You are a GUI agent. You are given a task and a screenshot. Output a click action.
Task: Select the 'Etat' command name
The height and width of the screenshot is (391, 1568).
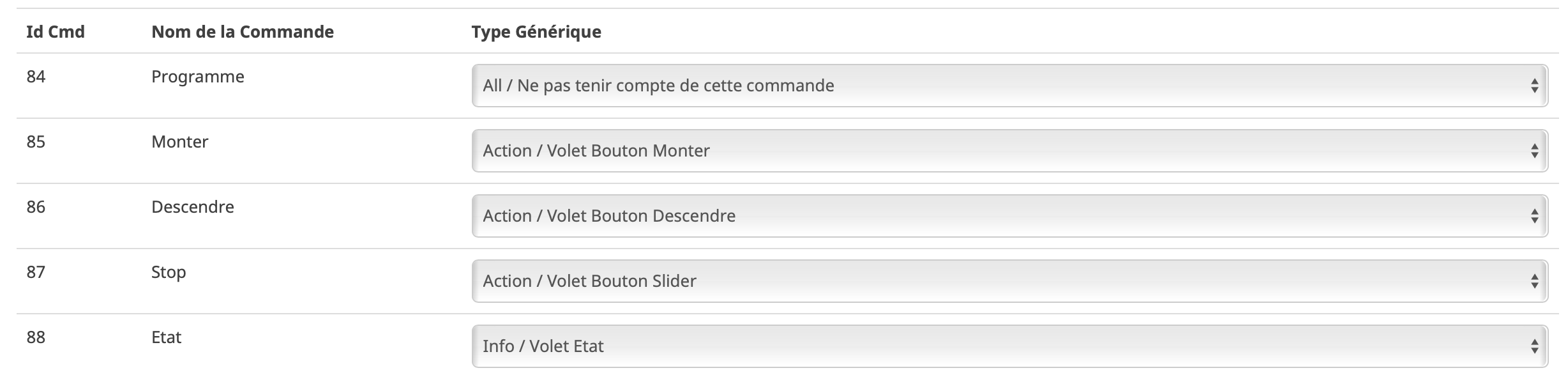coord(167,337)
